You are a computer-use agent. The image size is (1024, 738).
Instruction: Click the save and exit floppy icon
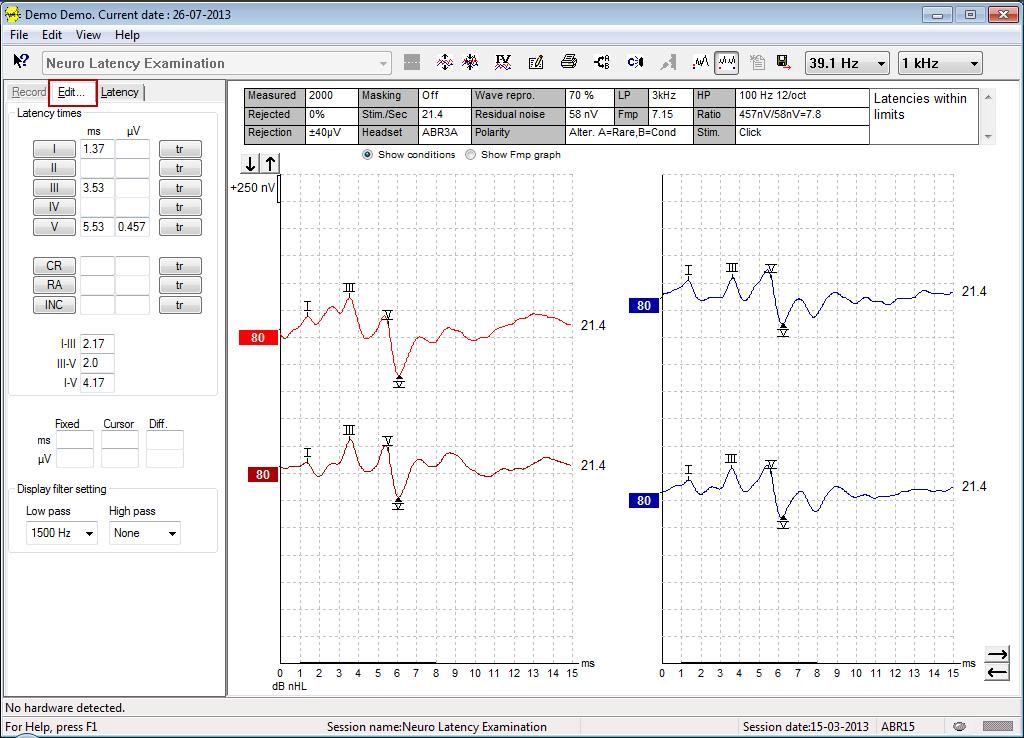click(x=784, y=63)
